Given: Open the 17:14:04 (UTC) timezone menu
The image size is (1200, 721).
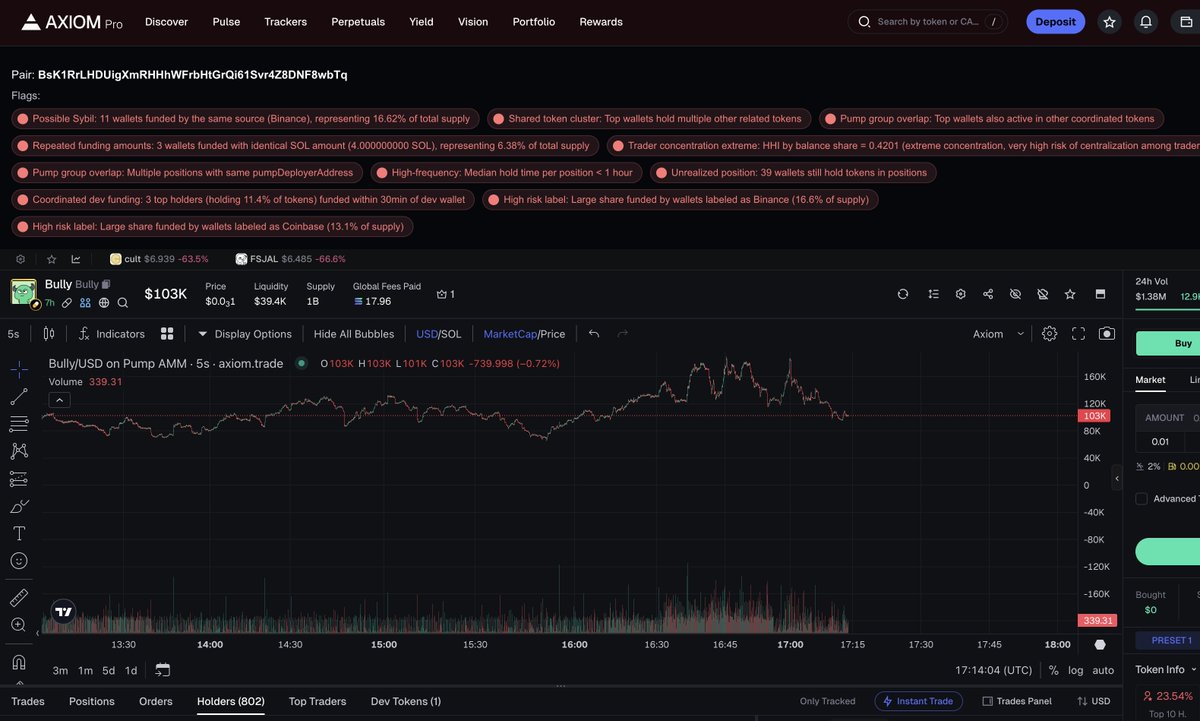Looking at the screenshot, I should point(994,670).
